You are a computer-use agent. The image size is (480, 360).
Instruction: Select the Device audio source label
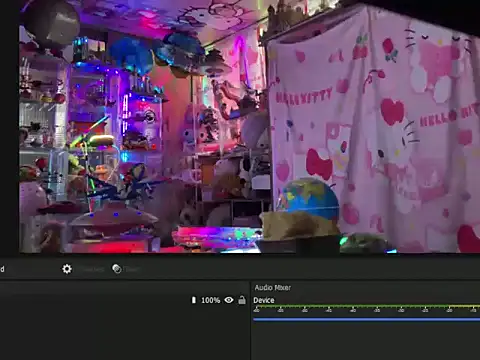click(x=264, y=300)
